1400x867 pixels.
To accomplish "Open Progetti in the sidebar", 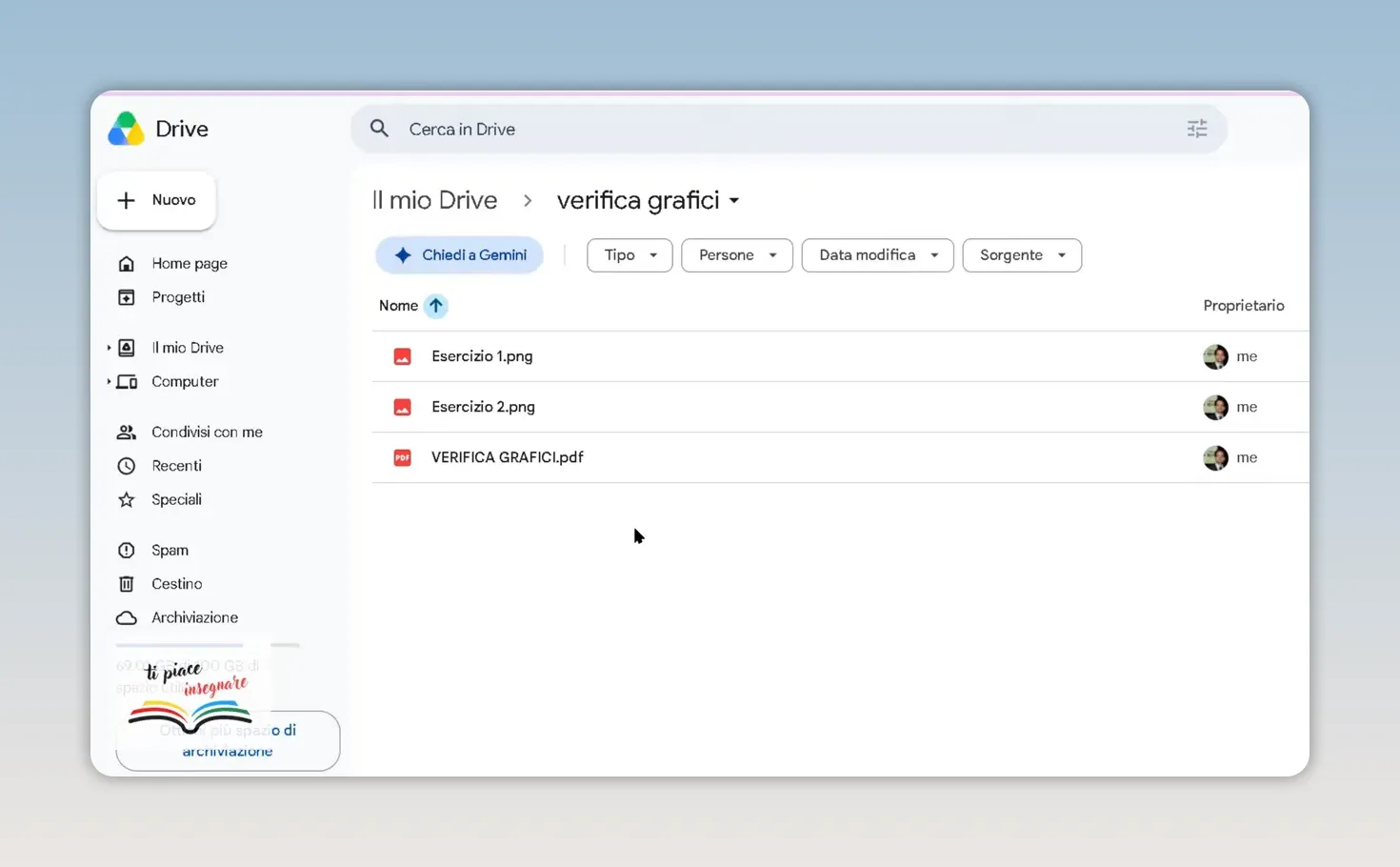I will (178, 297).
